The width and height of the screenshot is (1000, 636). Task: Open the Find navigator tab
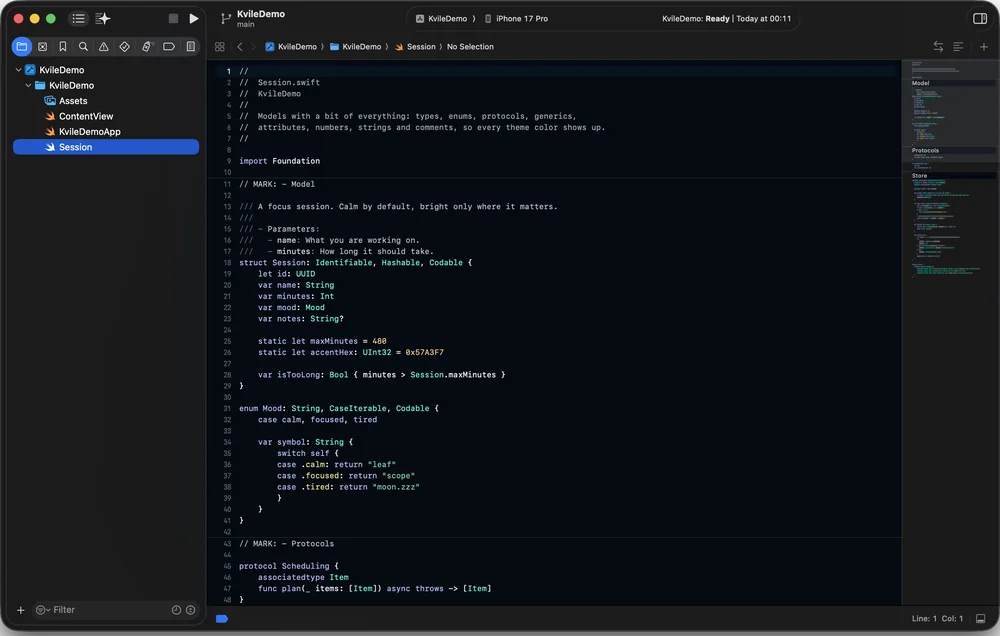pyautogui.click(x=83, y=47)
